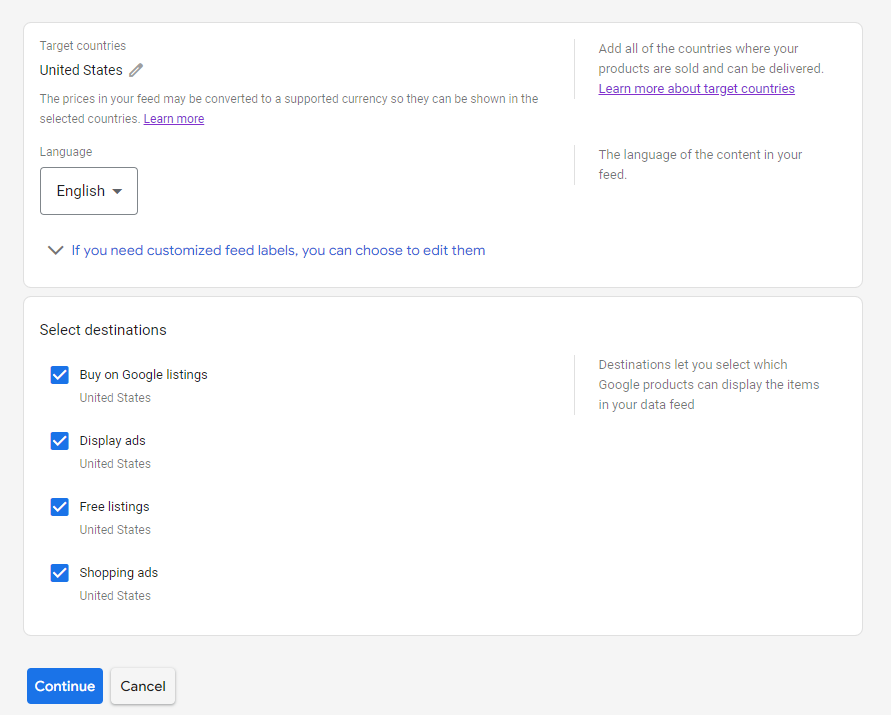This screenshot has height=715, width=891.
Task: Open the Learn more link about currency conversion
Action: click(x=173, y=119)
